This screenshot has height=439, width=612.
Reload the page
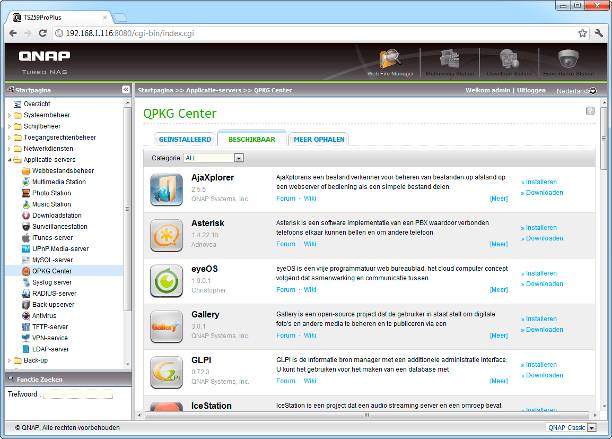click(x=43, y=33)
